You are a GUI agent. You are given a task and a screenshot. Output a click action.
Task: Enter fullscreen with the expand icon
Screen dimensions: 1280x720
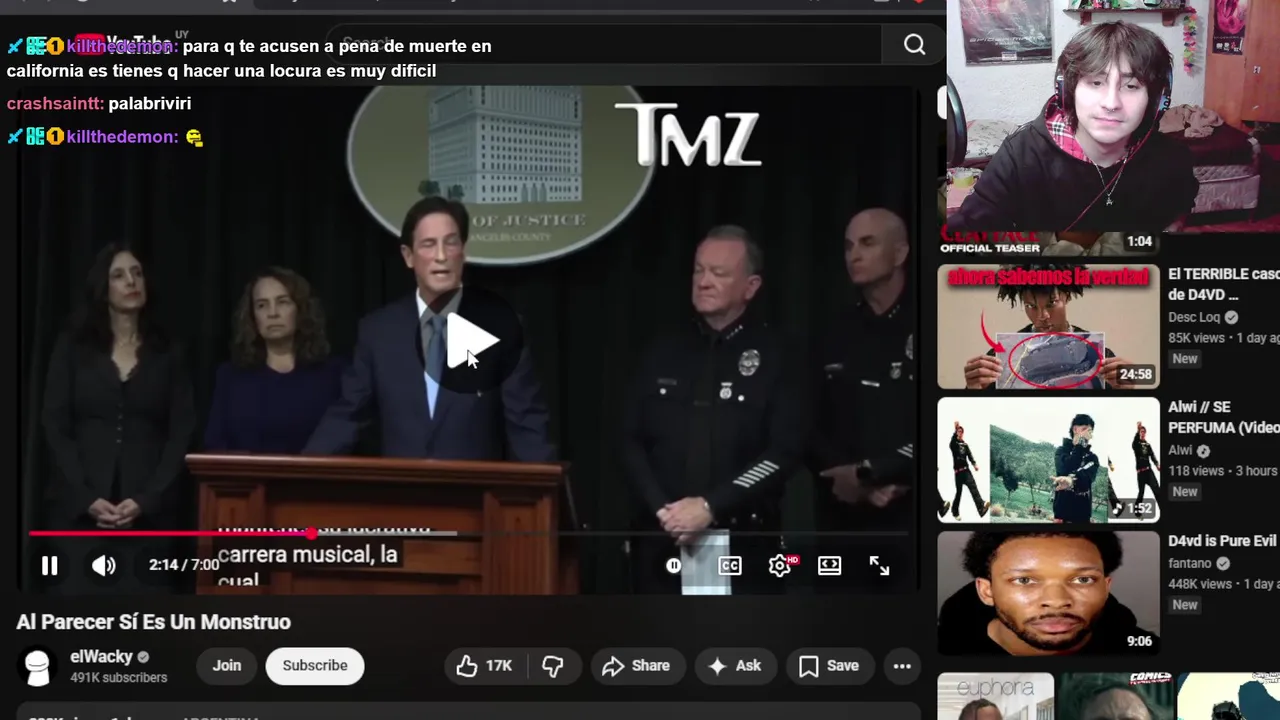(x=879, y=565)
